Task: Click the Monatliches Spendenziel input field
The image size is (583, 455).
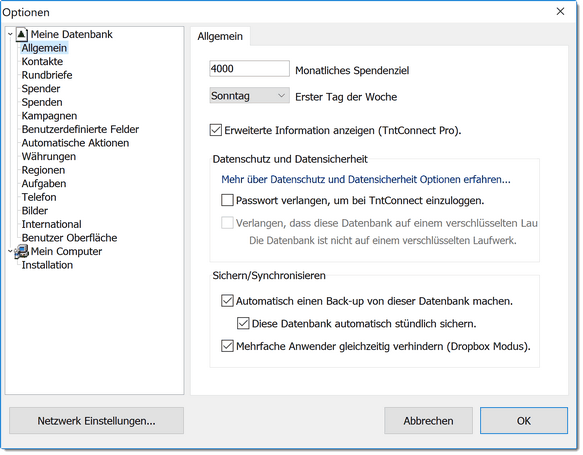Action: [x=249, y=69]
